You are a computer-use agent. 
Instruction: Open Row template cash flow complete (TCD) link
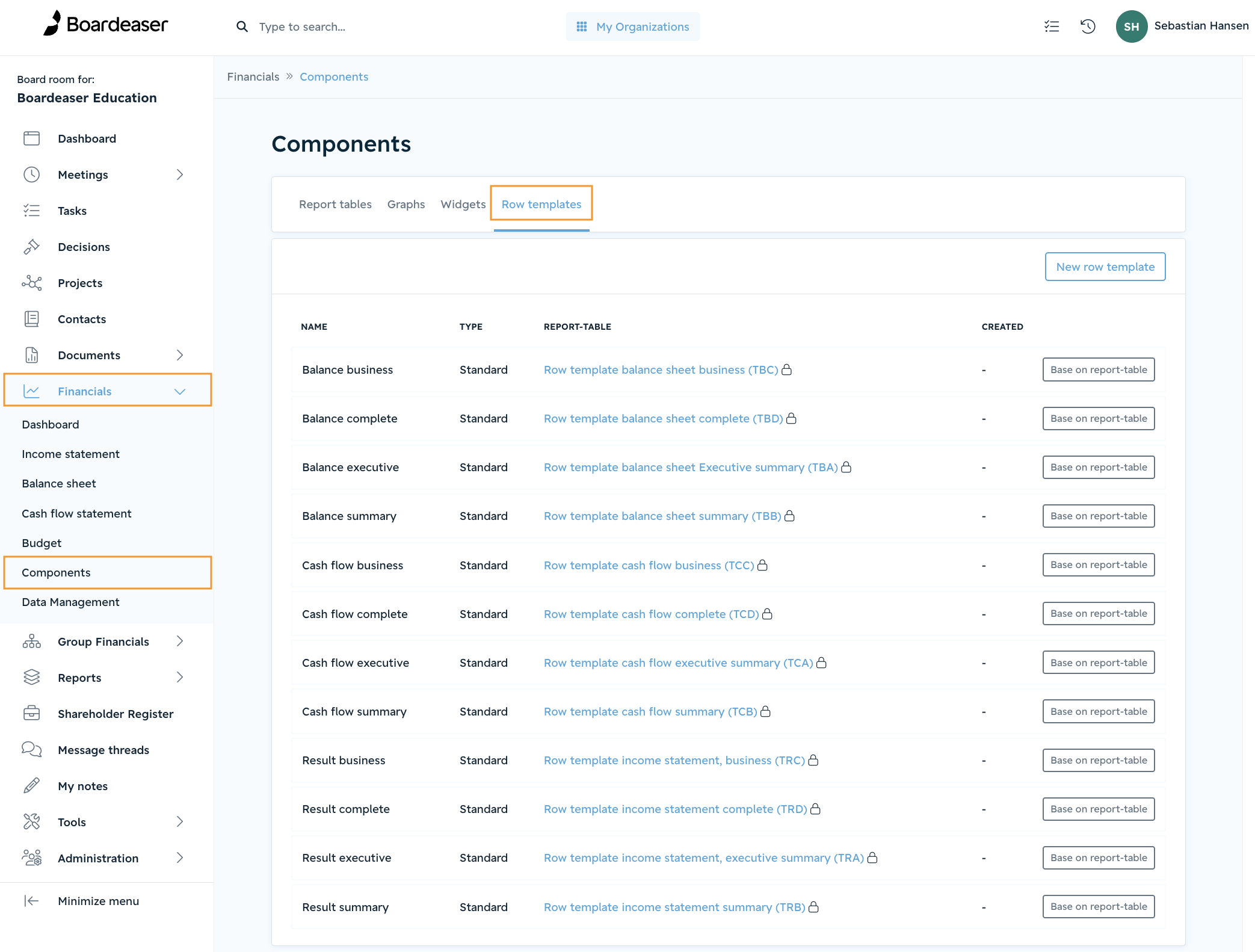(652, 614)
